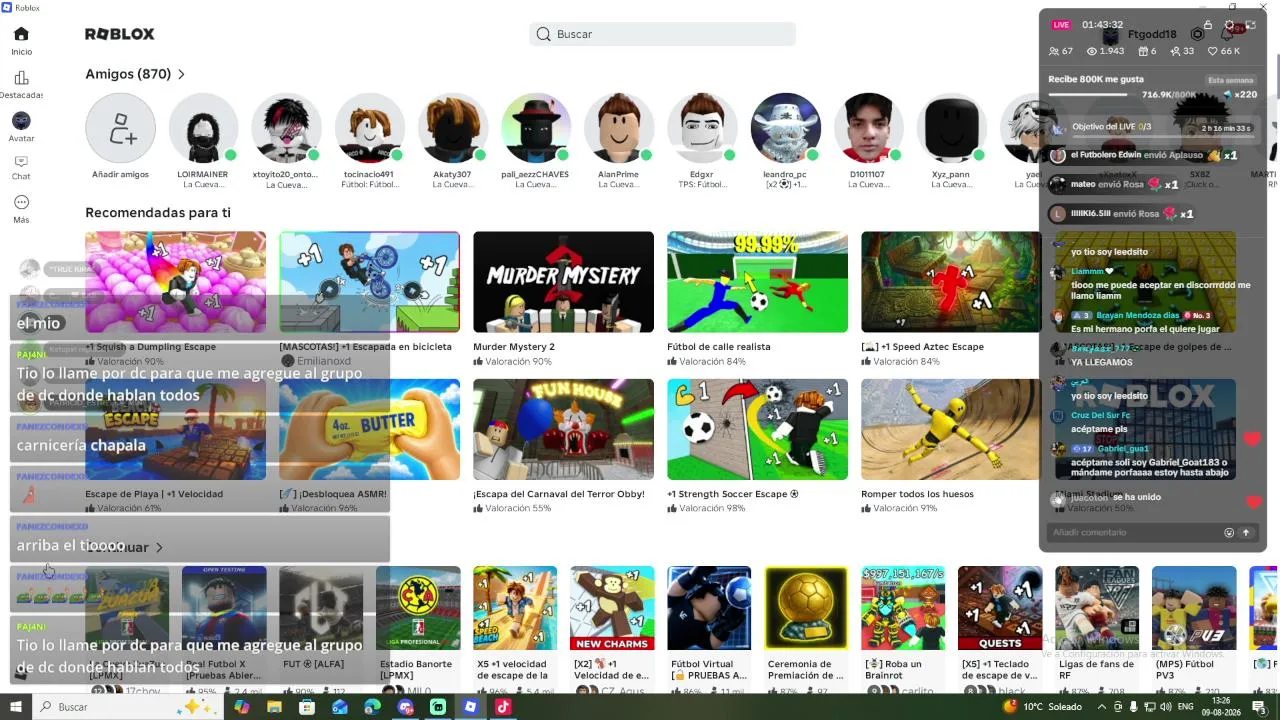
Task: Click the Robux hexagon icon
Action: point(1197,34)
